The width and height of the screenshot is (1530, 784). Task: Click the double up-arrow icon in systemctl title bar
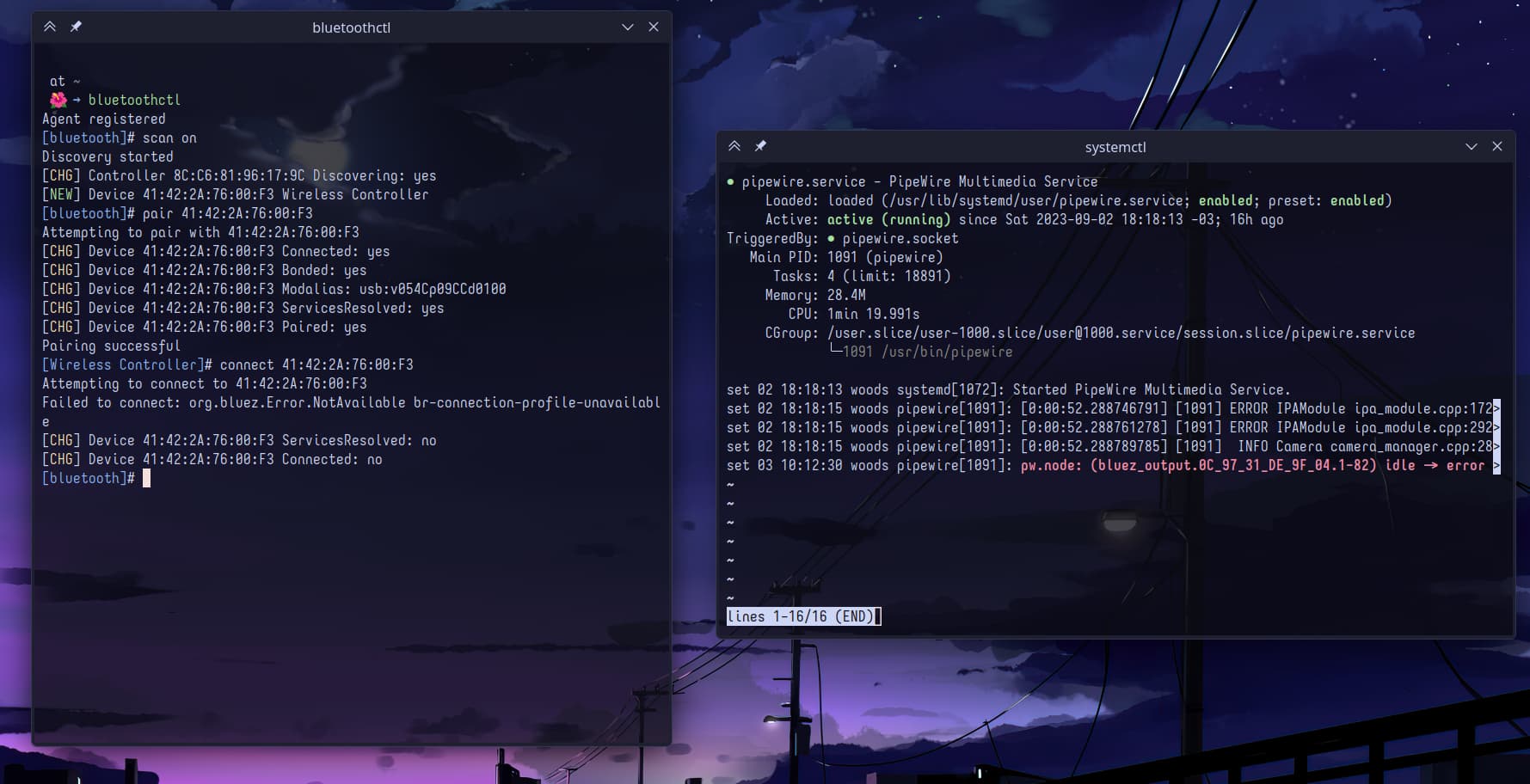coord(734,146)
